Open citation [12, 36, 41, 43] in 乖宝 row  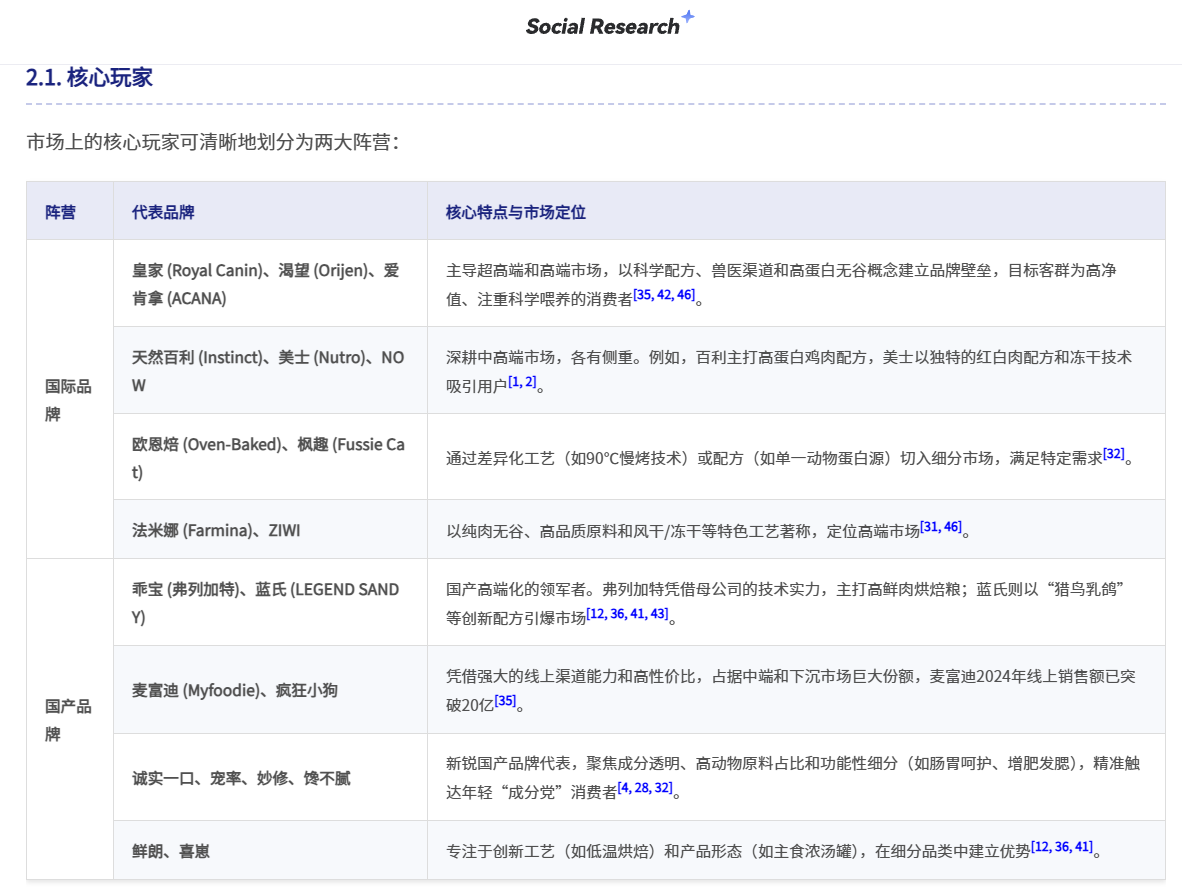point(627,613)
